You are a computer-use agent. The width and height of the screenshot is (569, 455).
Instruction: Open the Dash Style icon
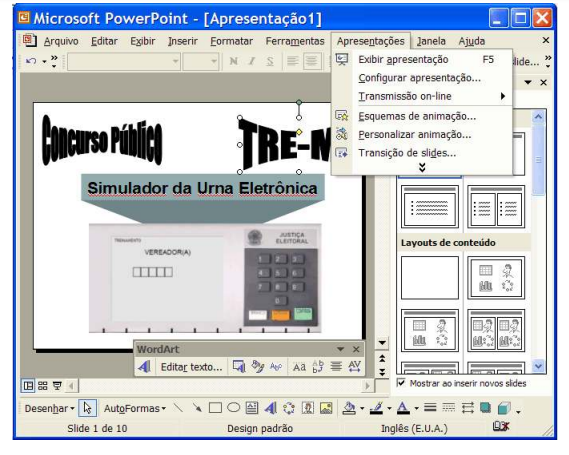pos(449,408)
